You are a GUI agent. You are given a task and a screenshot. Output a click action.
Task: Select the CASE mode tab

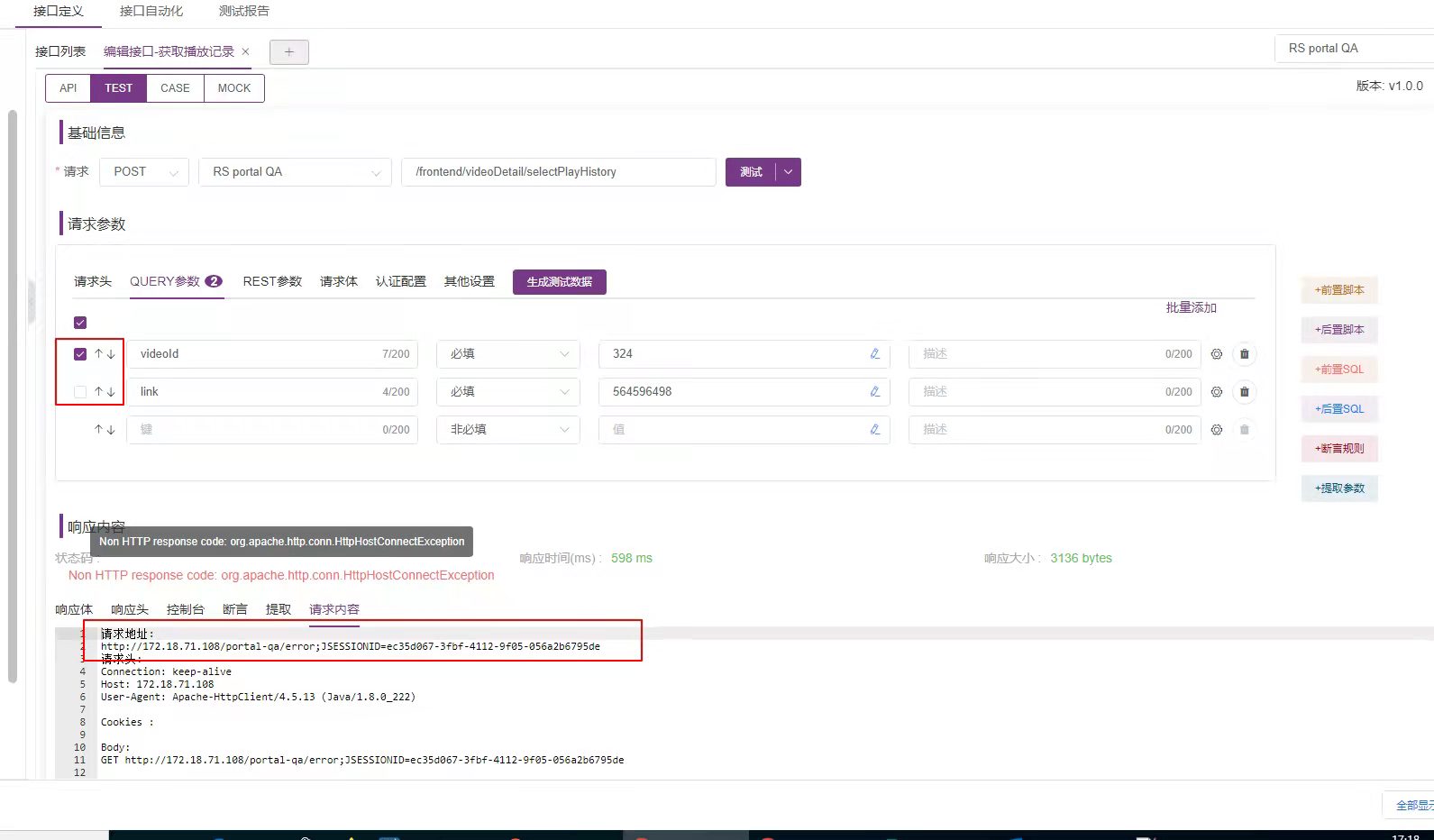pyautogui.click(x=175, y=88)
